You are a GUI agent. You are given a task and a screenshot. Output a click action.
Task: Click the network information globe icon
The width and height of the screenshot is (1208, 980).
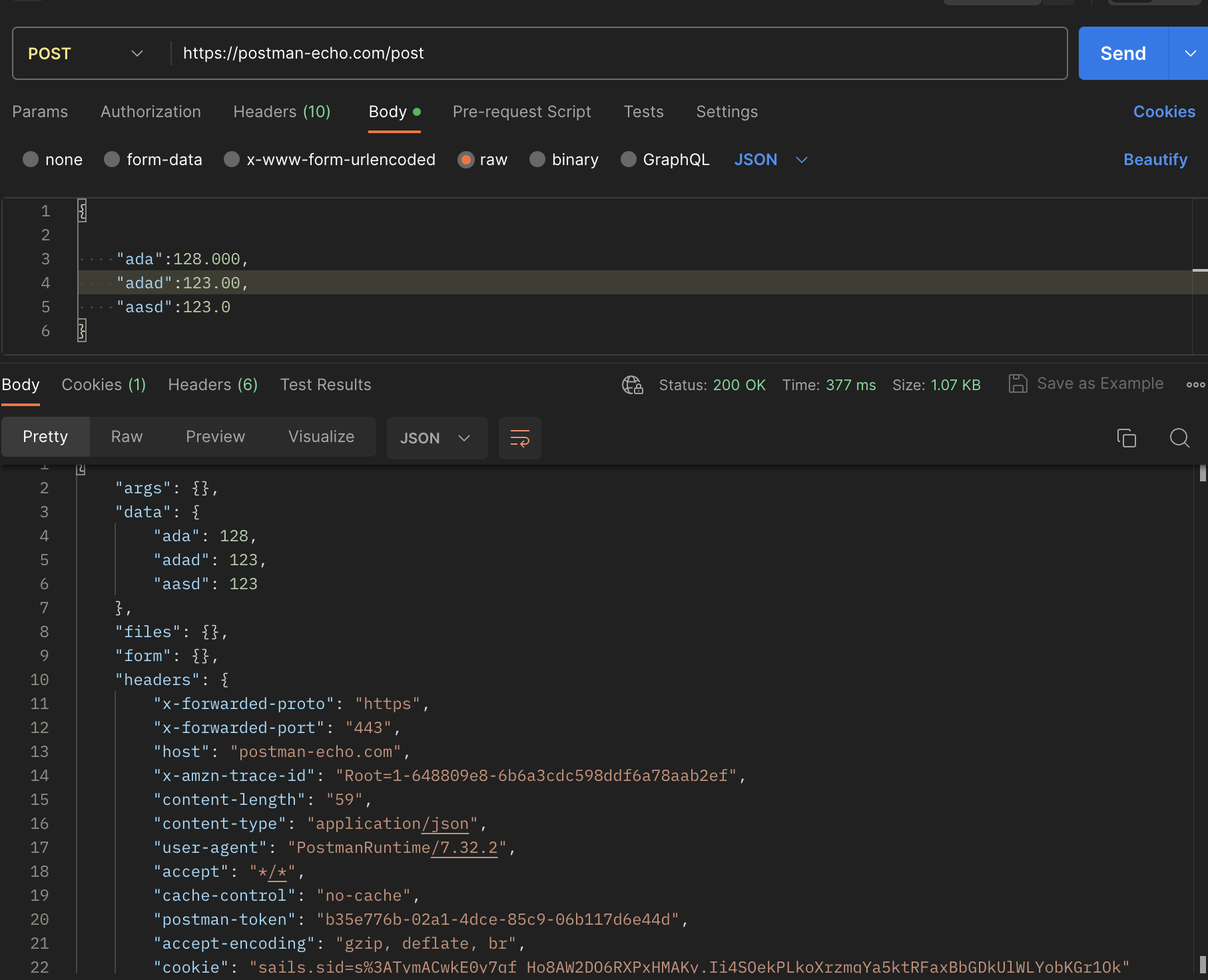pyautogui.click(x=632, y=385)
